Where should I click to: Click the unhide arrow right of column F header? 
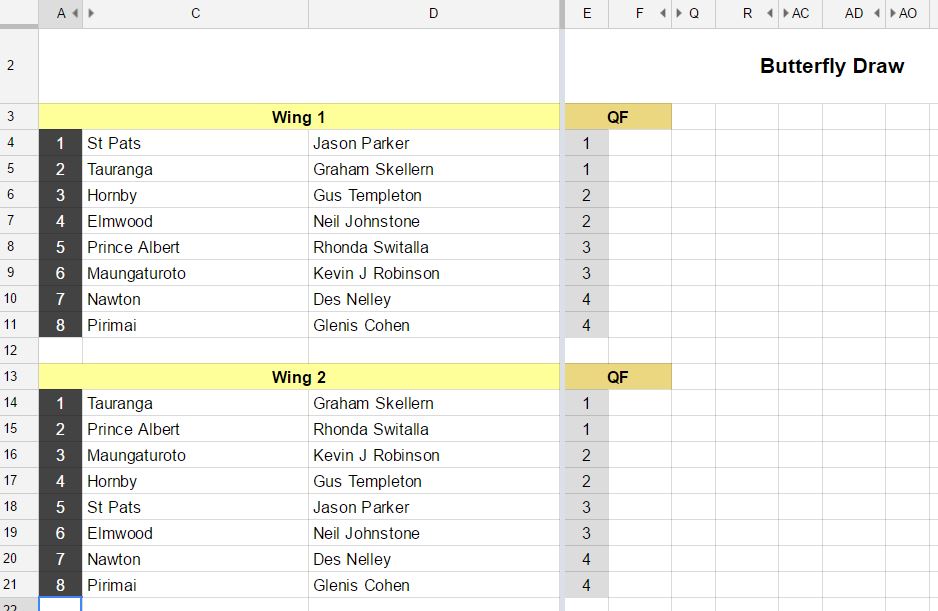tap(662, 14)
